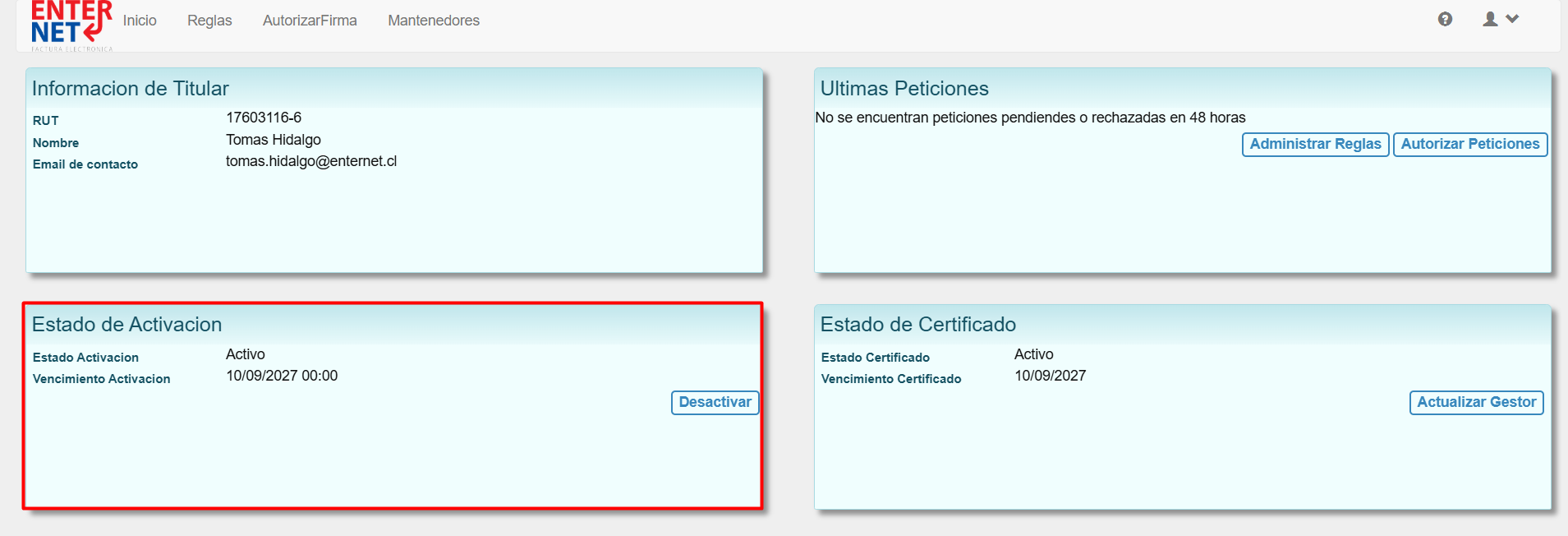
Task: Click the user profile icon
Action: [x=1490, y=19]
